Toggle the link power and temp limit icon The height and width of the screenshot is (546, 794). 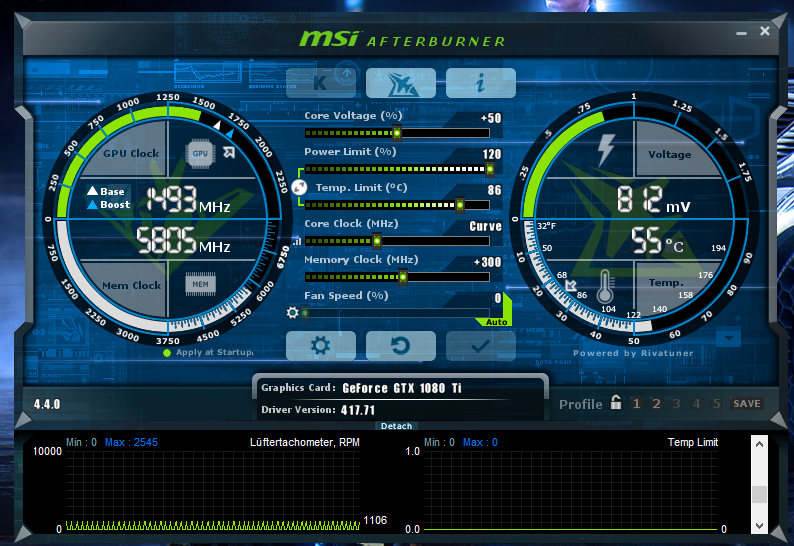pos(299,187)
